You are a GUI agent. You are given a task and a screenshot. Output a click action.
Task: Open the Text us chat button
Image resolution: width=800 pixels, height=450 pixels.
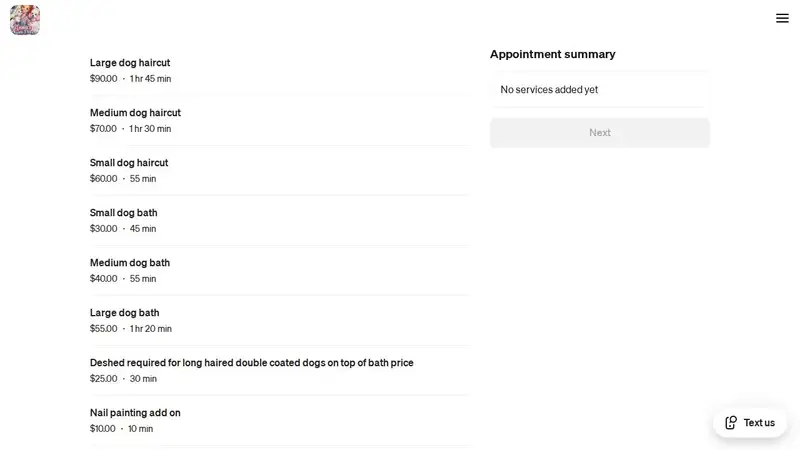pos(750,422)
